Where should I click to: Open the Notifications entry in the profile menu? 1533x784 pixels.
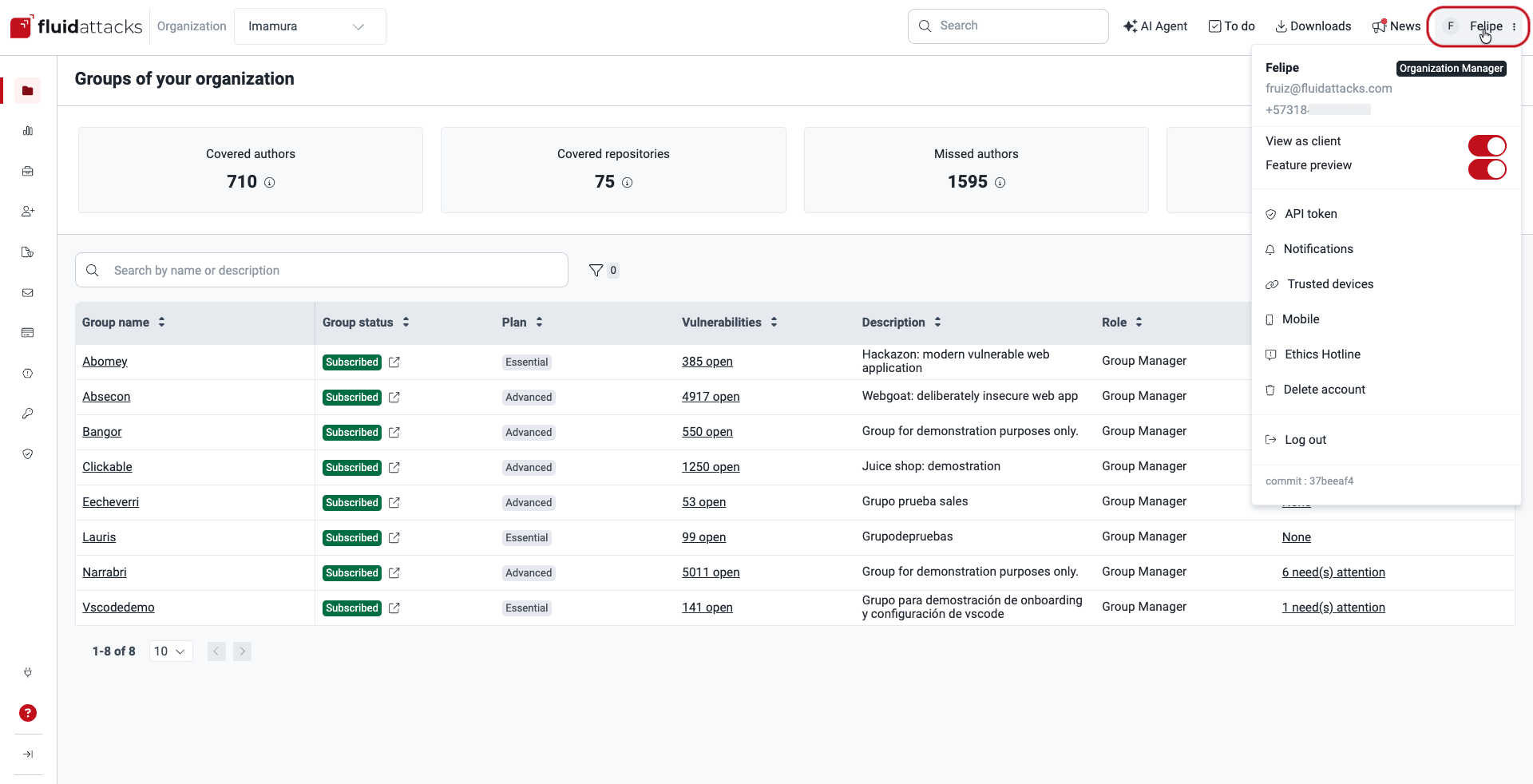tap(1318, 248)
